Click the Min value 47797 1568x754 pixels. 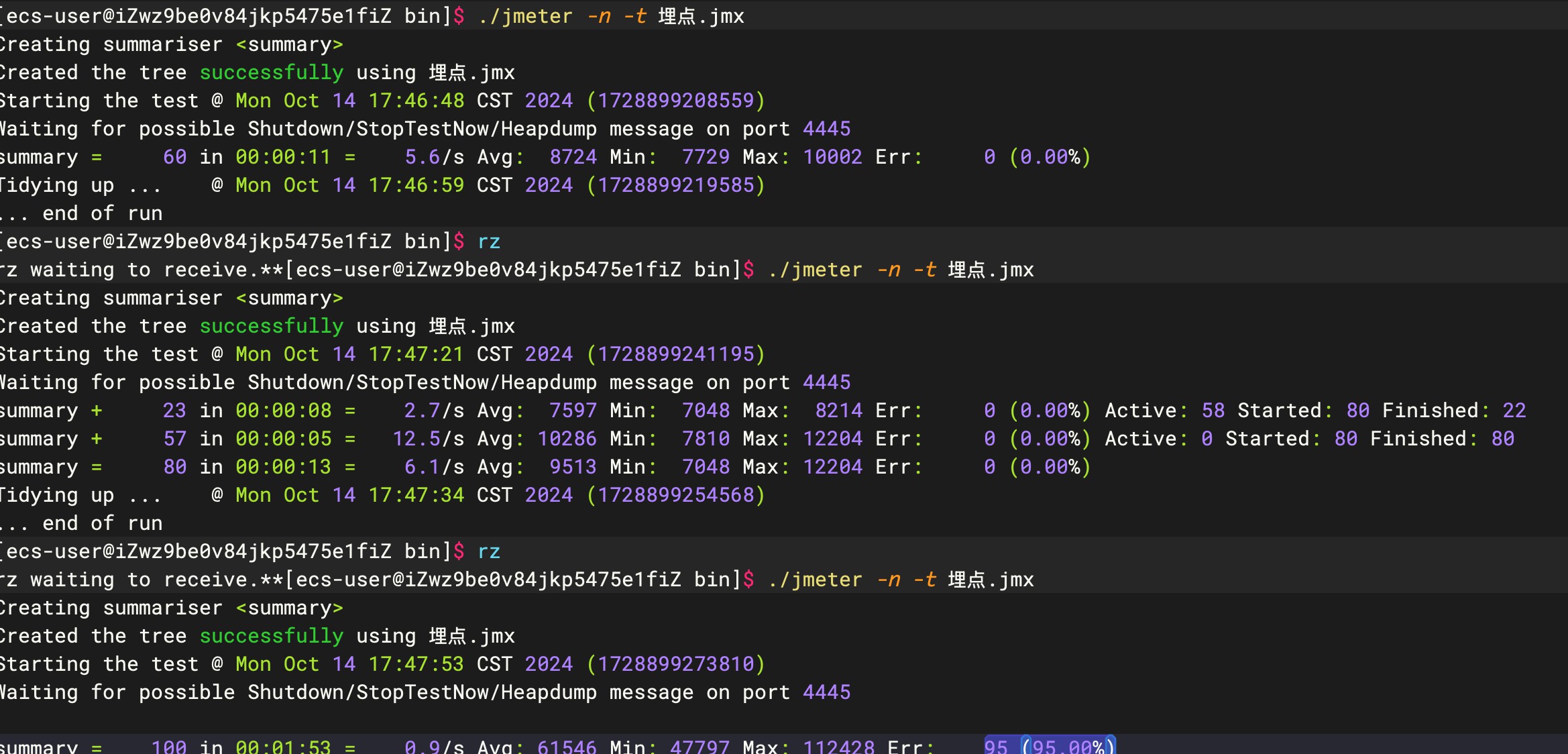[699, 746]
